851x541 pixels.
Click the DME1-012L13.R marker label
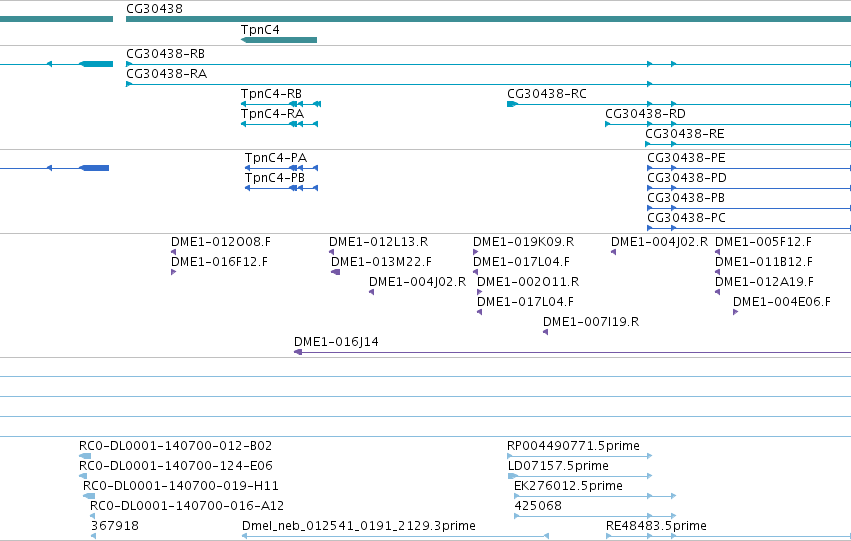(378, 242)
